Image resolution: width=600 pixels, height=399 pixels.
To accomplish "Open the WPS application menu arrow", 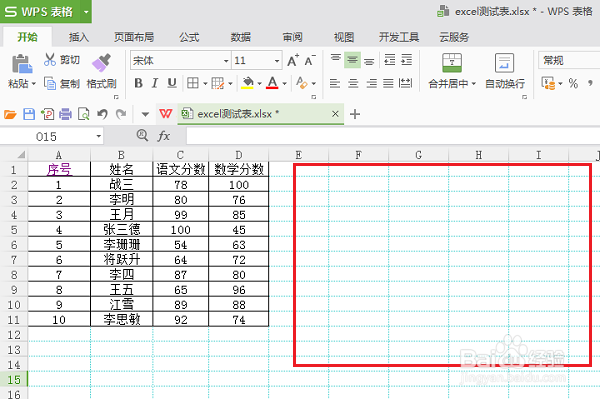I will [x=86, y=12].
